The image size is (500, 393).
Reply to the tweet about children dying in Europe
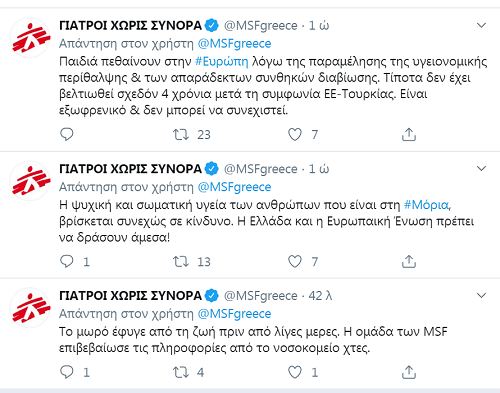(x=66, y=134)
